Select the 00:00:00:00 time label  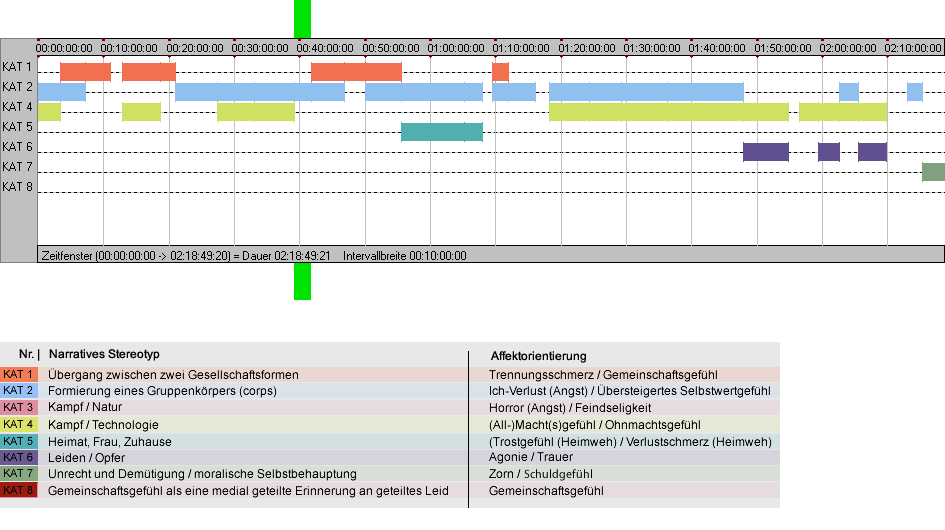coord(64,48)
